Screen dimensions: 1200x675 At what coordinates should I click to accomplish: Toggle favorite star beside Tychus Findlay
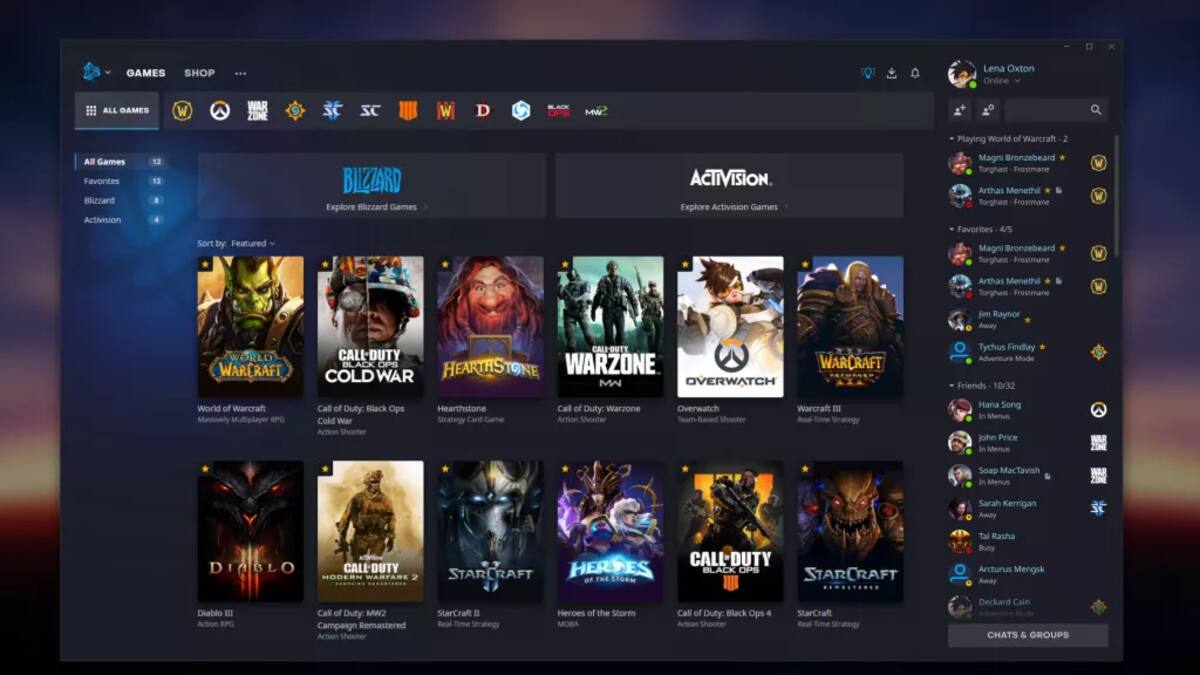(1042, 347)
